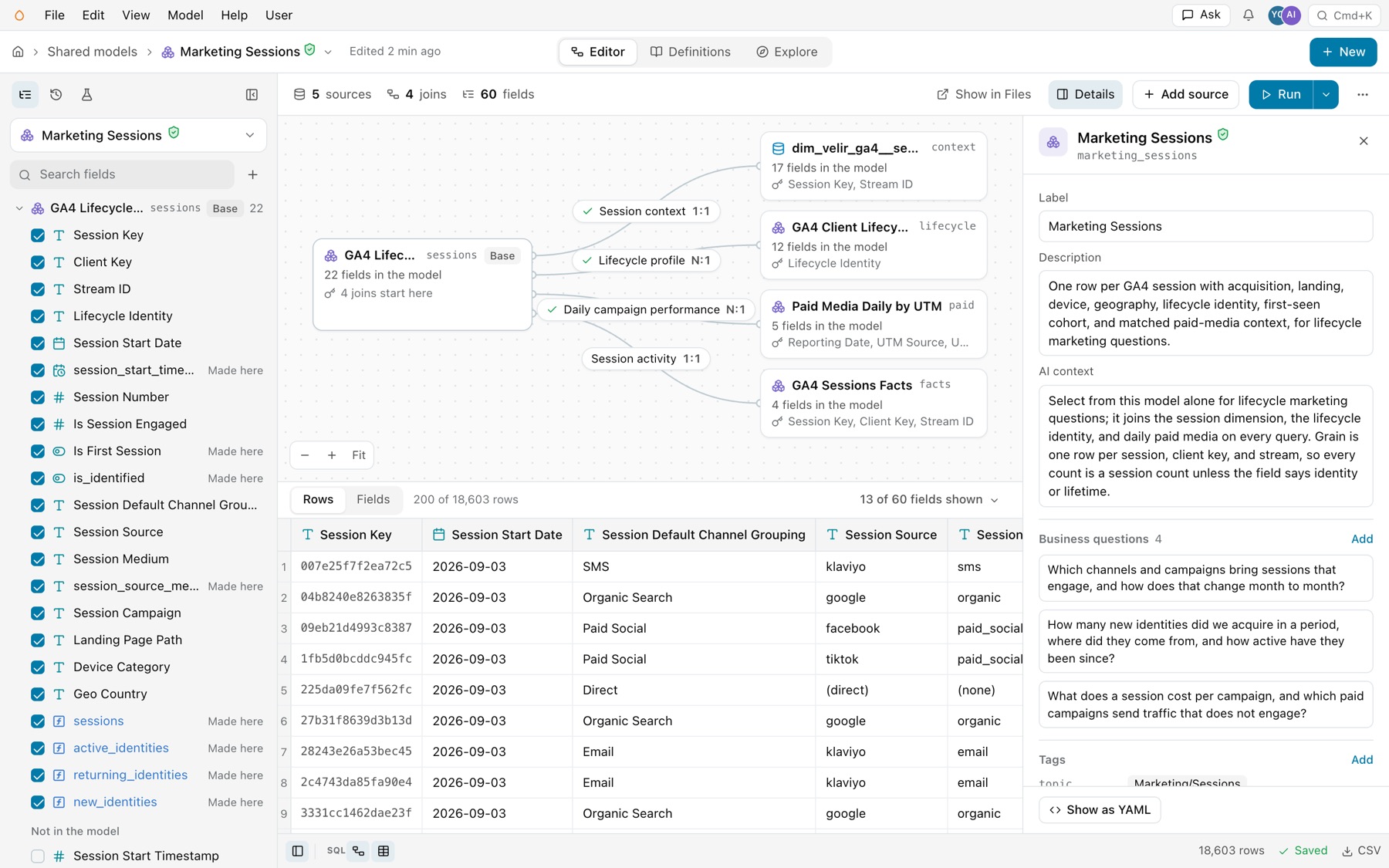Open the Model menu
Image resolution: width=1389 pixels, height=868 pixels.
point(185,15)
